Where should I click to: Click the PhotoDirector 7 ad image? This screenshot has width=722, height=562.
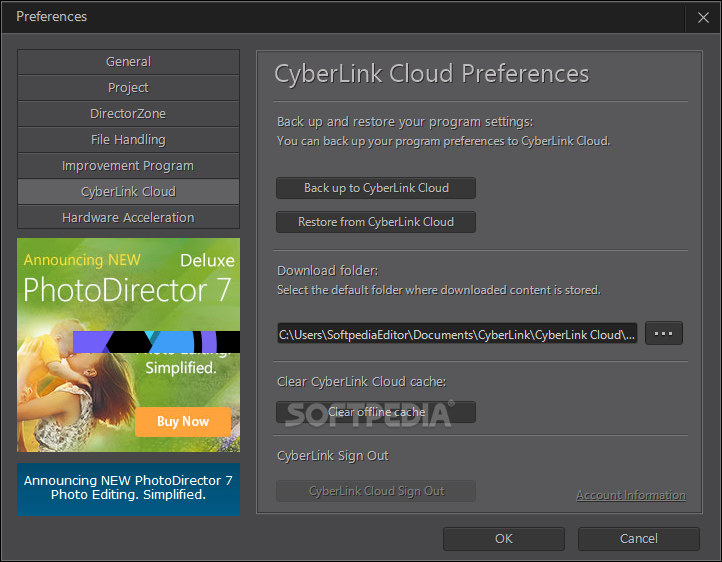point(128,345)
